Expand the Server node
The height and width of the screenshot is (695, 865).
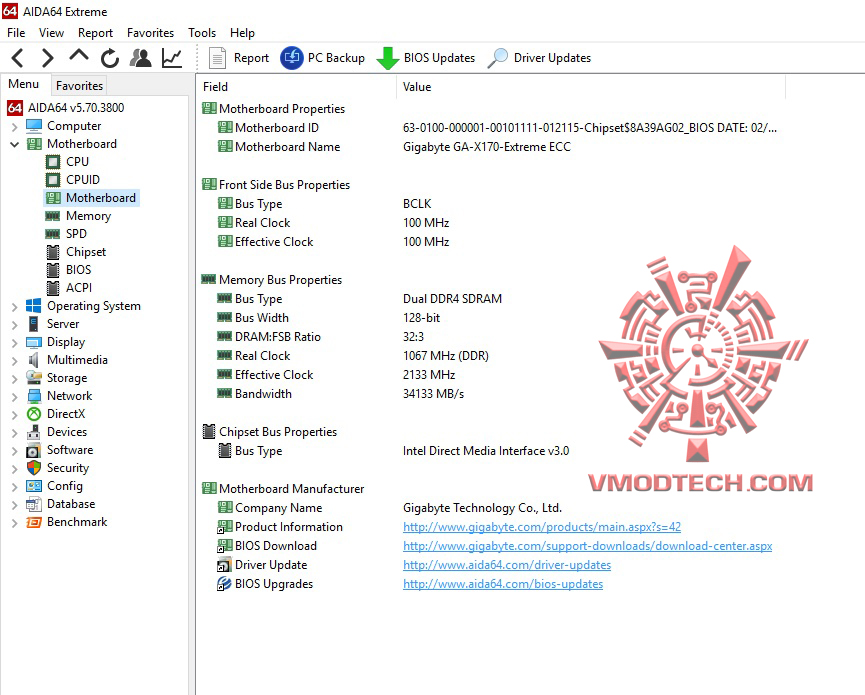[14, 324]
